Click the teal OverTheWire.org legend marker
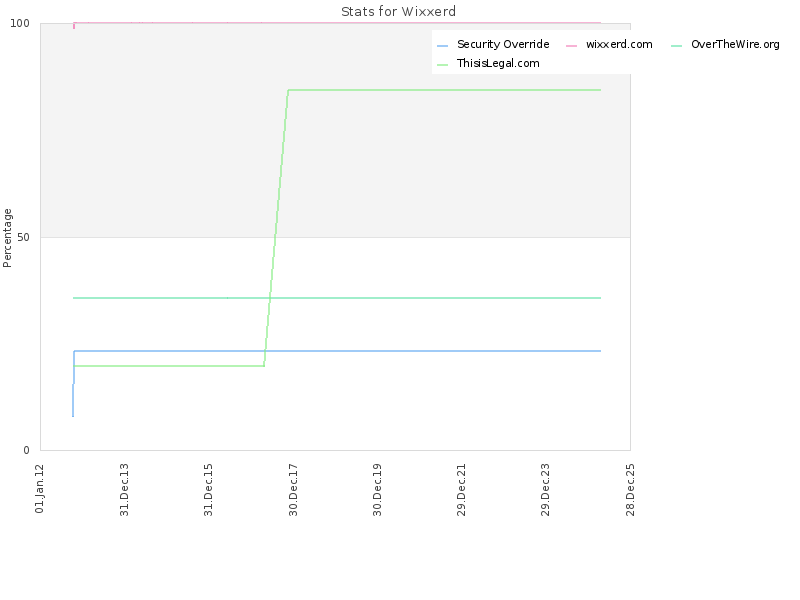The height and width of the screenshot is (600, 800). (676, 45)
